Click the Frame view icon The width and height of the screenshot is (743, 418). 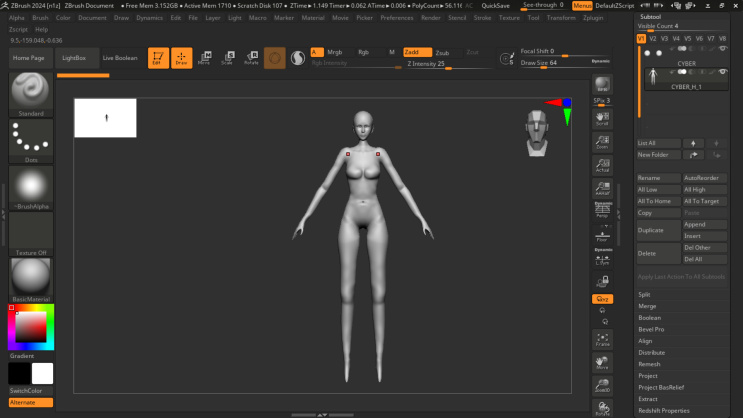click(602, 340)
